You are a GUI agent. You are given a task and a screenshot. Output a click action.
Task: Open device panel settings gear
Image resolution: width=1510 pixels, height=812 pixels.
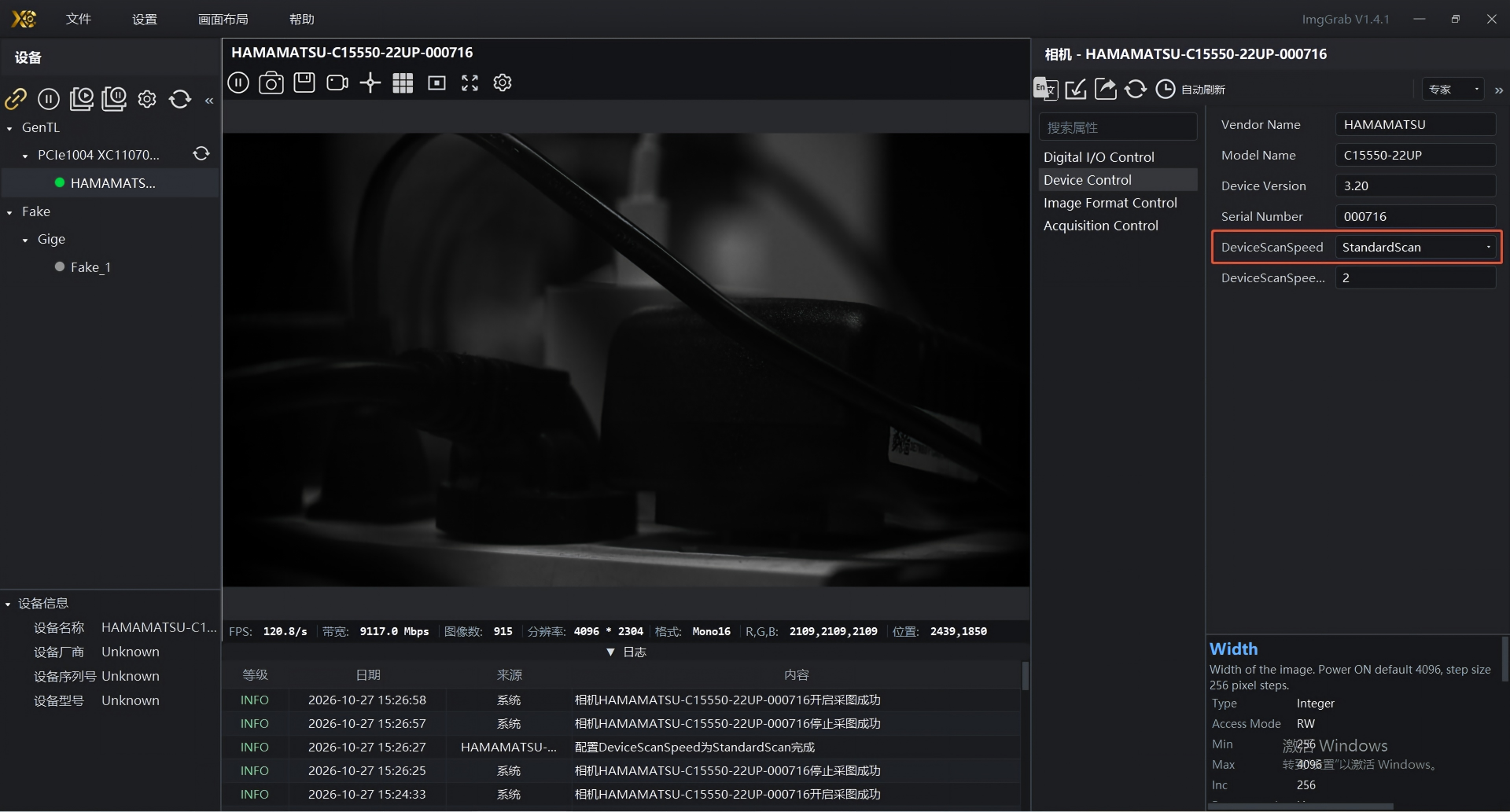click(x=147, y=99)
